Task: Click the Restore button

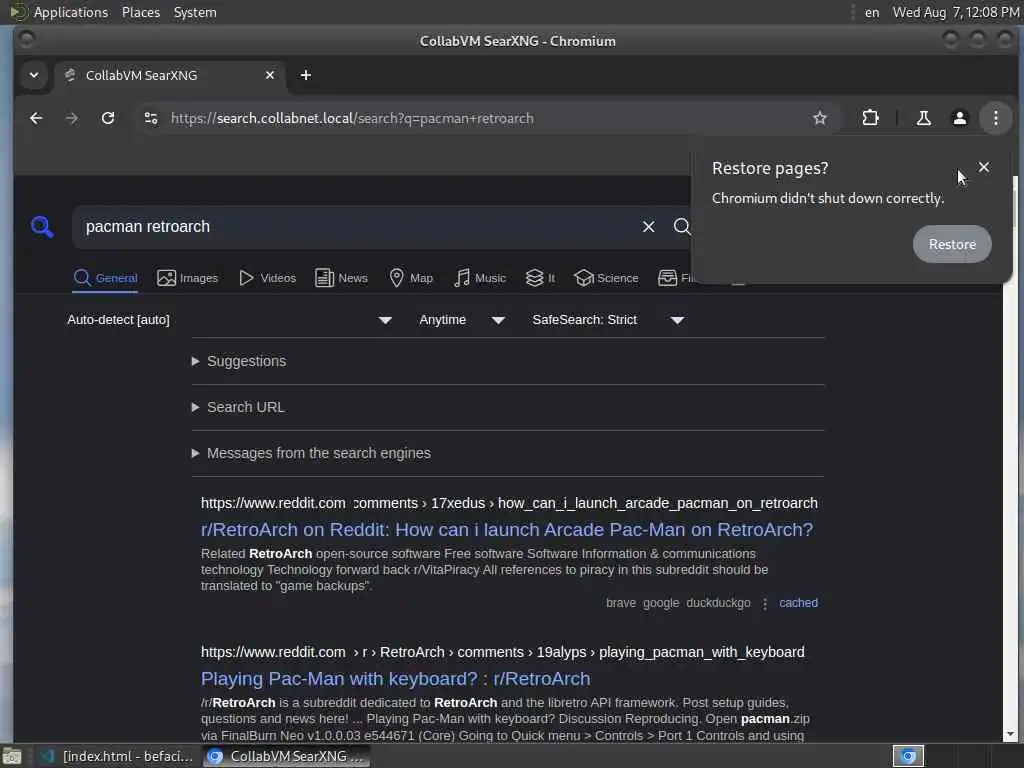Action: click(x=952, y=244)
